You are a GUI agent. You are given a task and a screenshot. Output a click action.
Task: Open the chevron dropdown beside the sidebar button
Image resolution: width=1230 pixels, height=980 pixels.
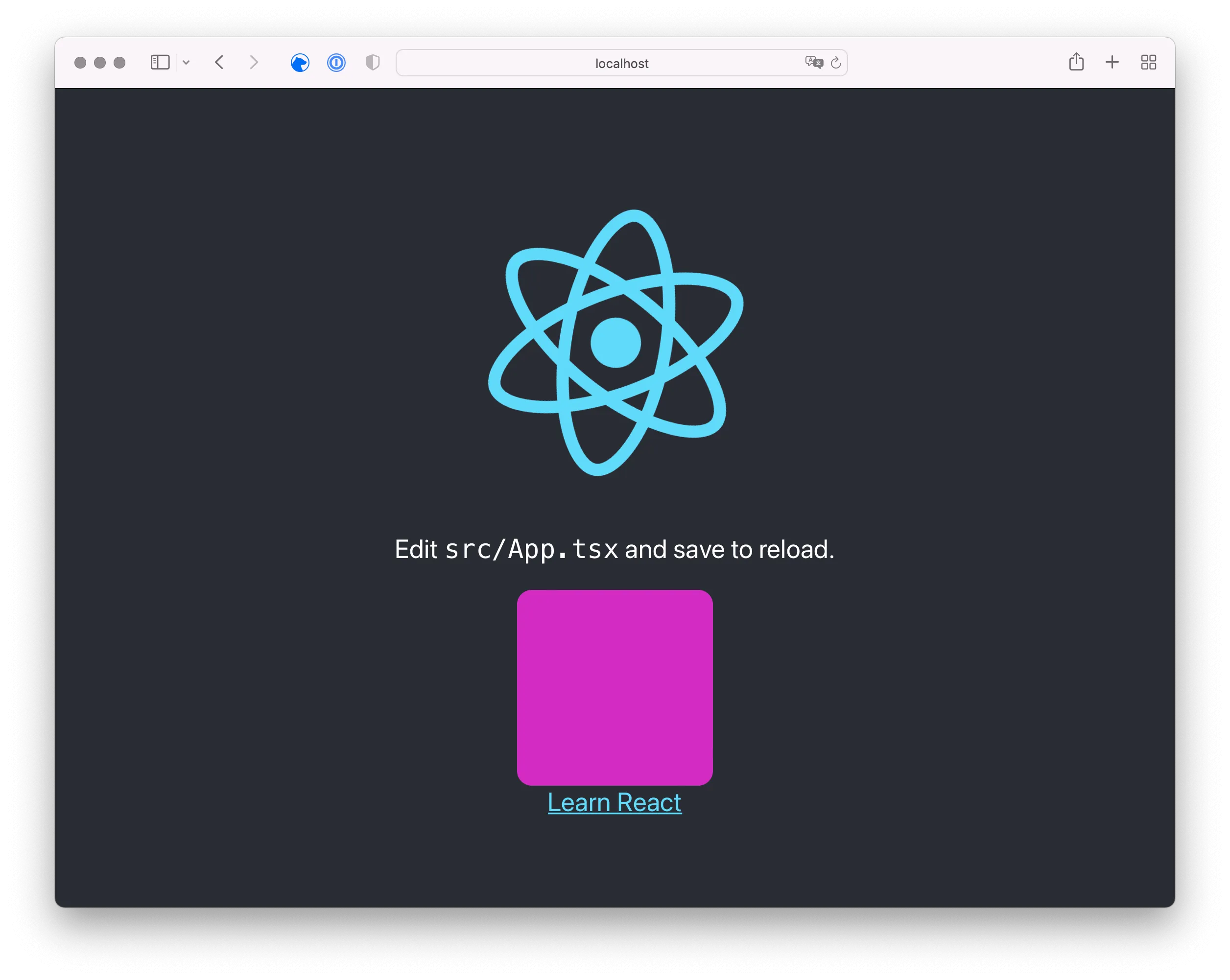click(x=186, y=63)
